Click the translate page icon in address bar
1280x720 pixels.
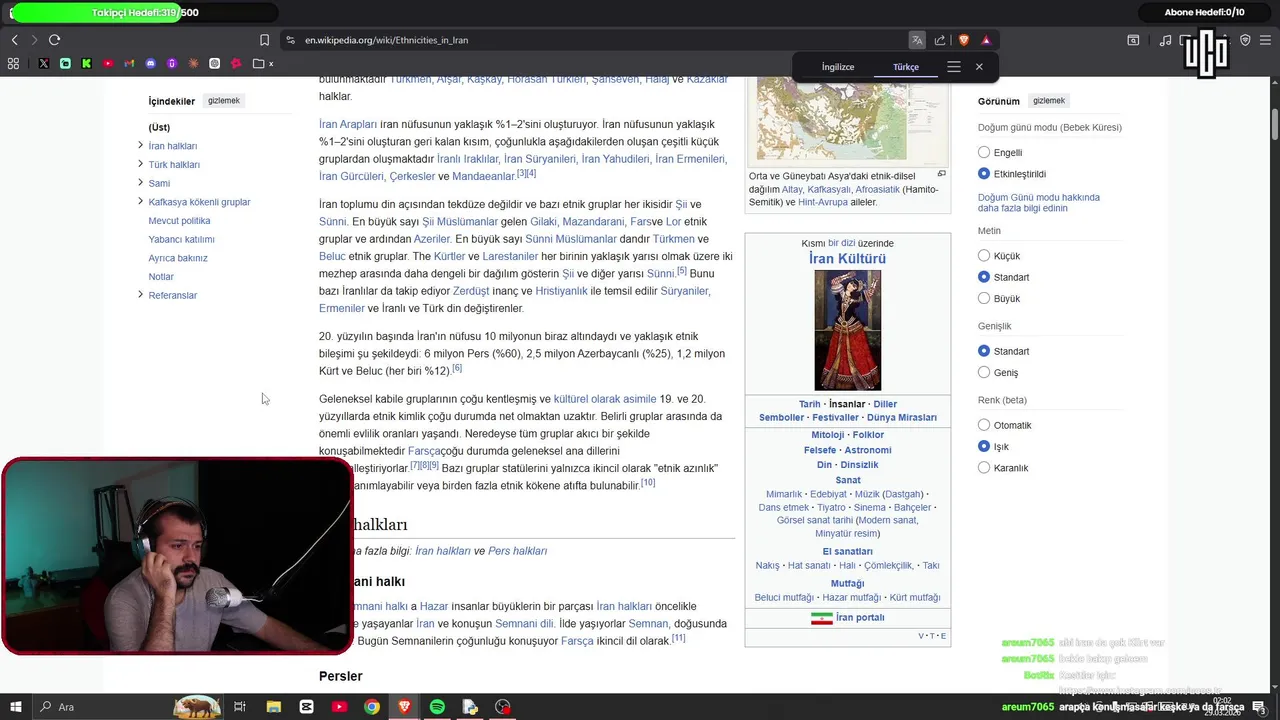click(x=917, y=40)
